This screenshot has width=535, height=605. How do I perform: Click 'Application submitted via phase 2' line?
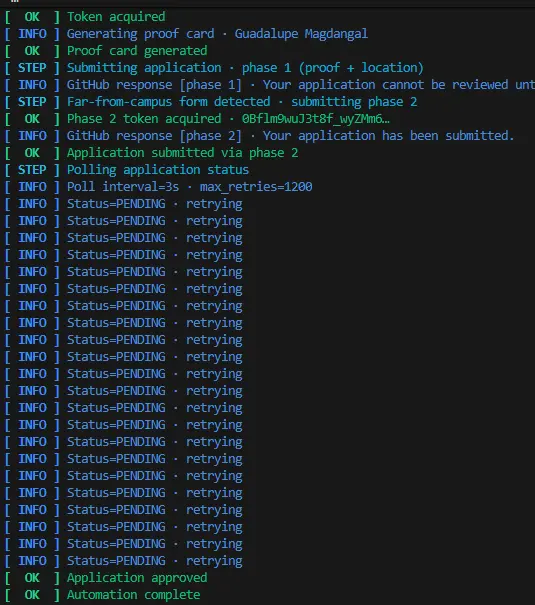pyautogui.click(x=152, y=153)
